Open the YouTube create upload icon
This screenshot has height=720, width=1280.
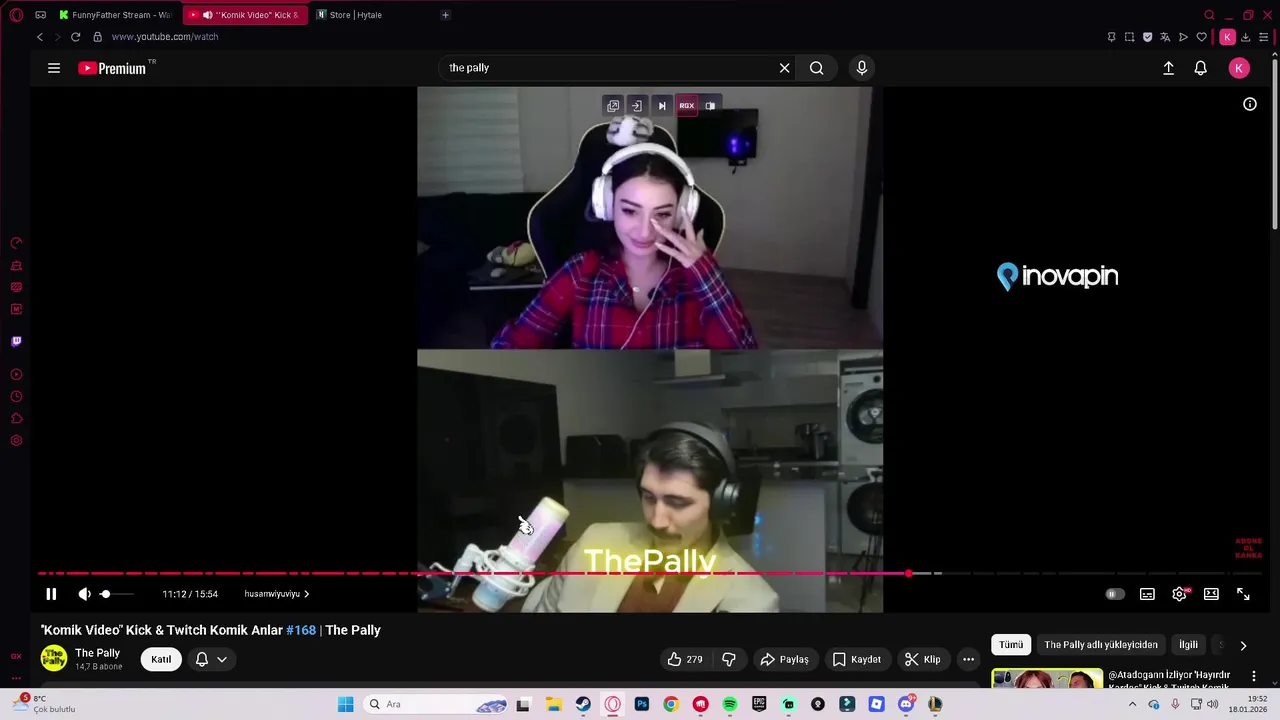coord(1168,68)
